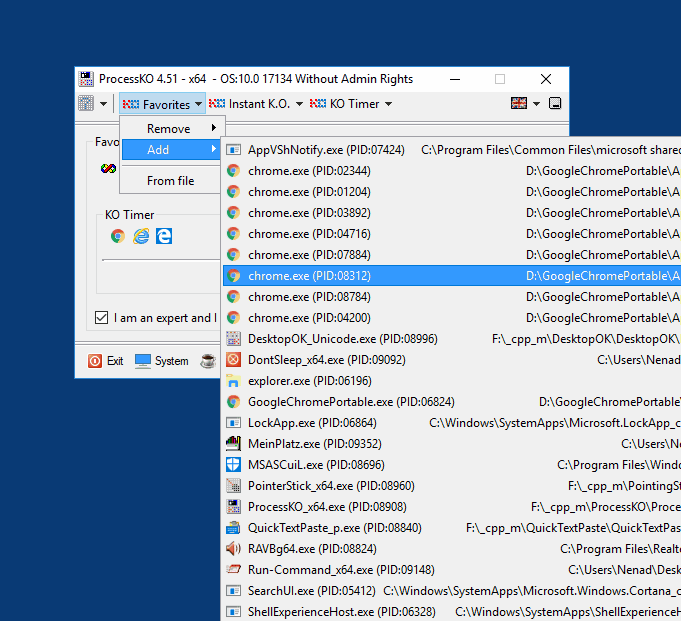The image size is (681, 621).
Task: Click the Internet Explorer icon in KO Timer
Action: pyautogui.click(x=141, y=236)
